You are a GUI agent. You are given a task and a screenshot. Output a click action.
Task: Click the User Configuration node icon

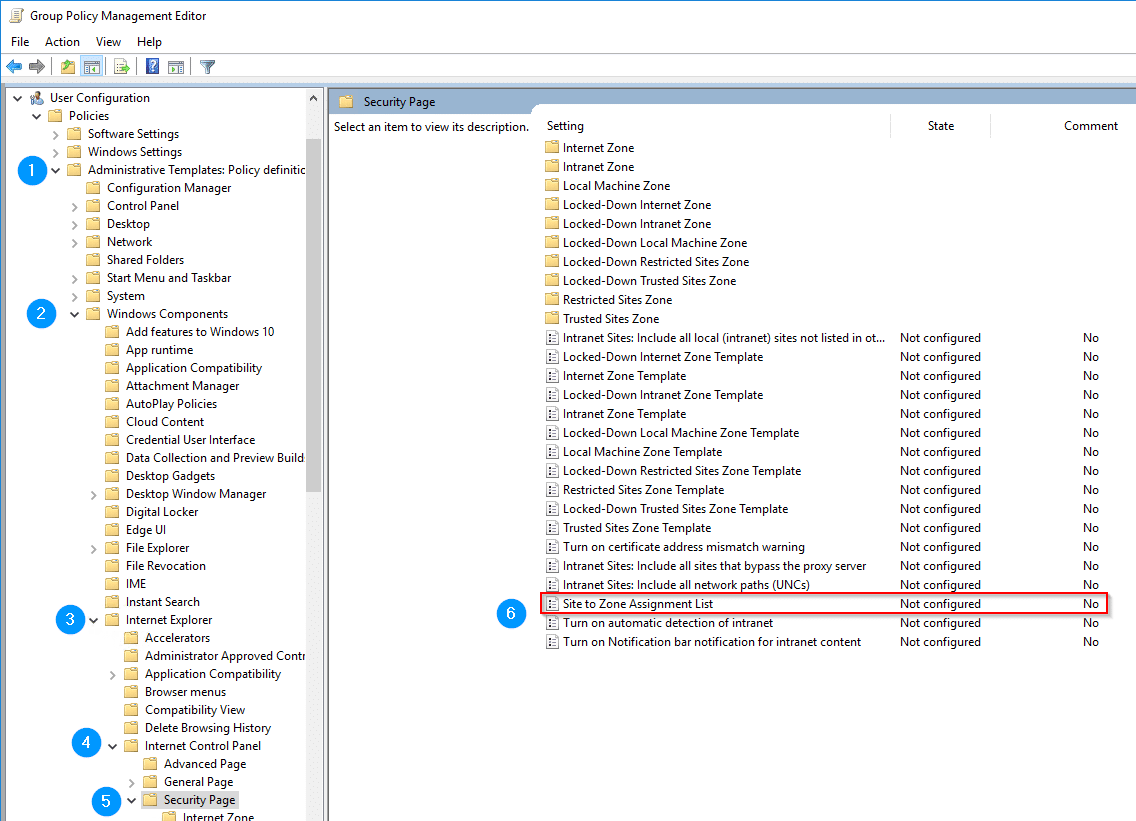[x=37, y=98]
